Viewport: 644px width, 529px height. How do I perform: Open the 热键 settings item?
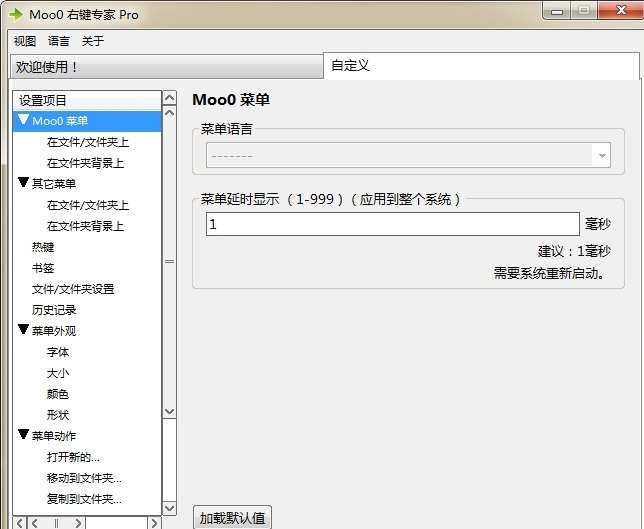pyautogui.click(x=43, y=247)
